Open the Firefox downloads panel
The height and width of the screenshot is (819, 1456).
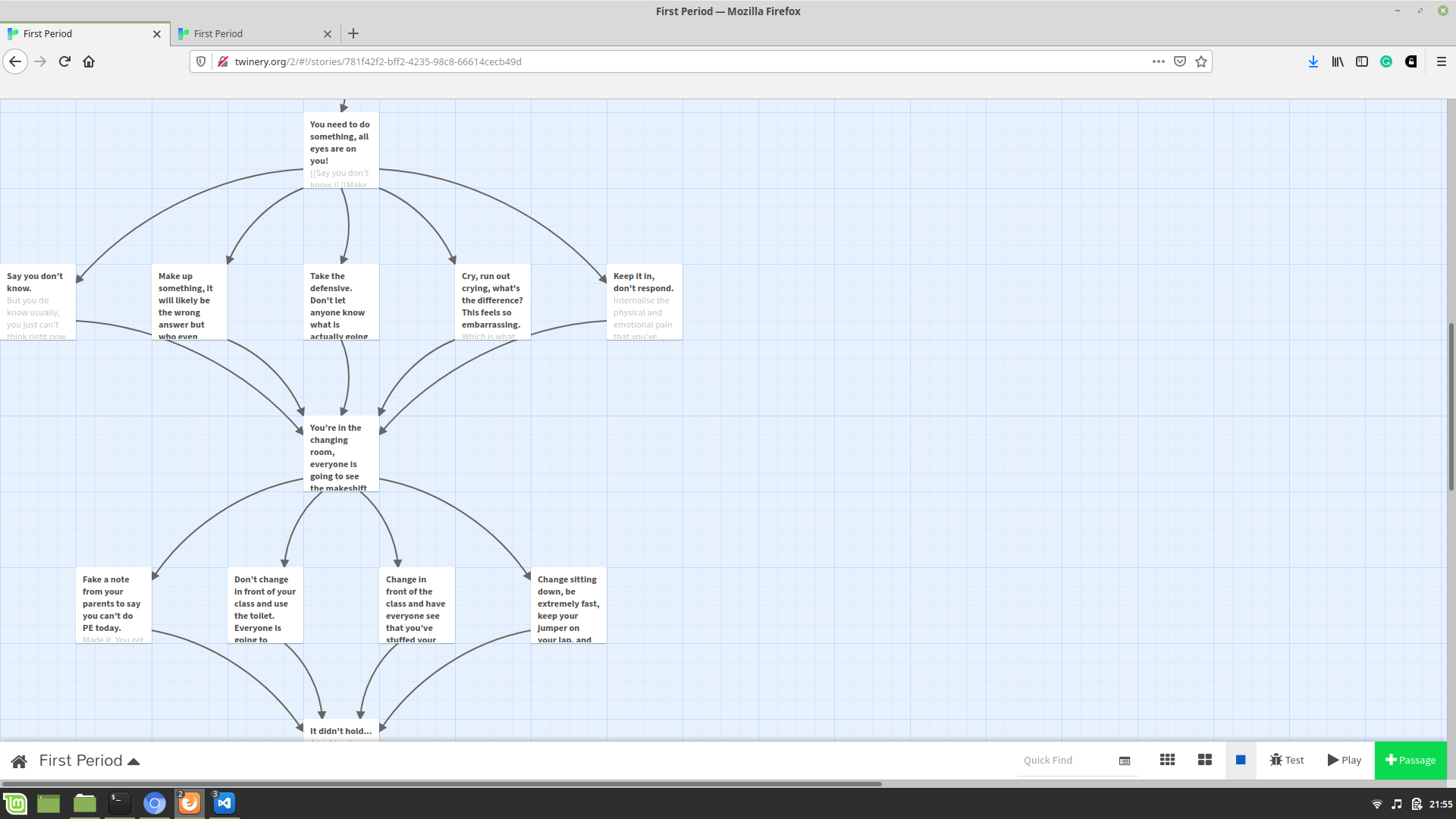tap(1313, 61)
